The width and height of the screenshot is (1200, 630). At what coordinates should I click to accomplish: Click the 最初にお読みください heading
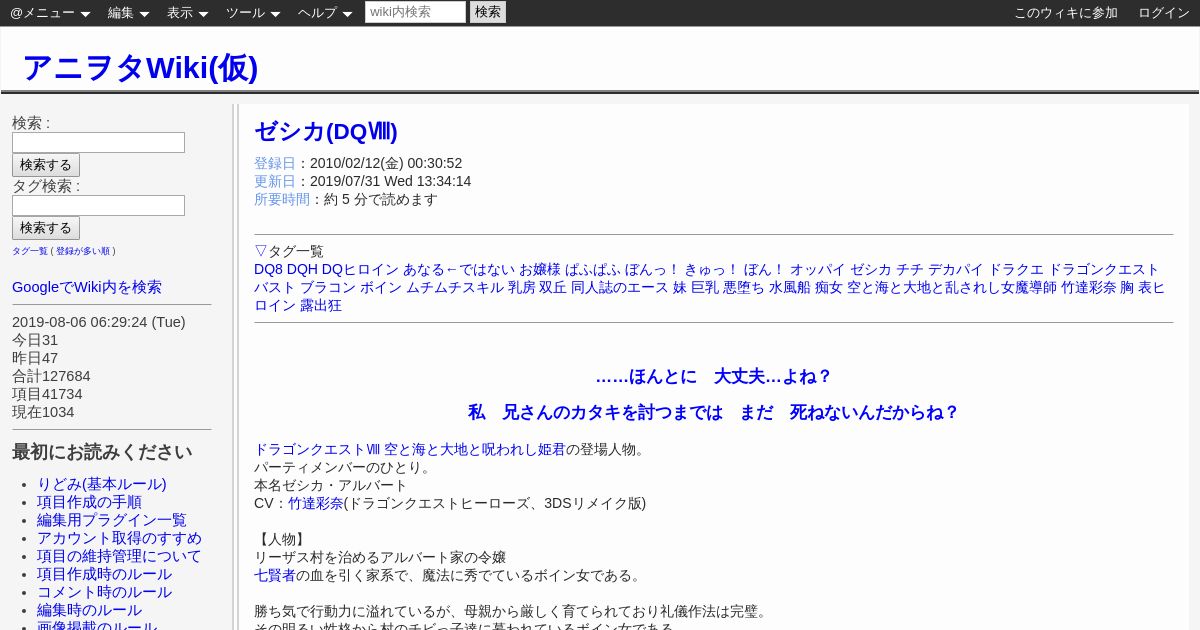pos(102,452)
